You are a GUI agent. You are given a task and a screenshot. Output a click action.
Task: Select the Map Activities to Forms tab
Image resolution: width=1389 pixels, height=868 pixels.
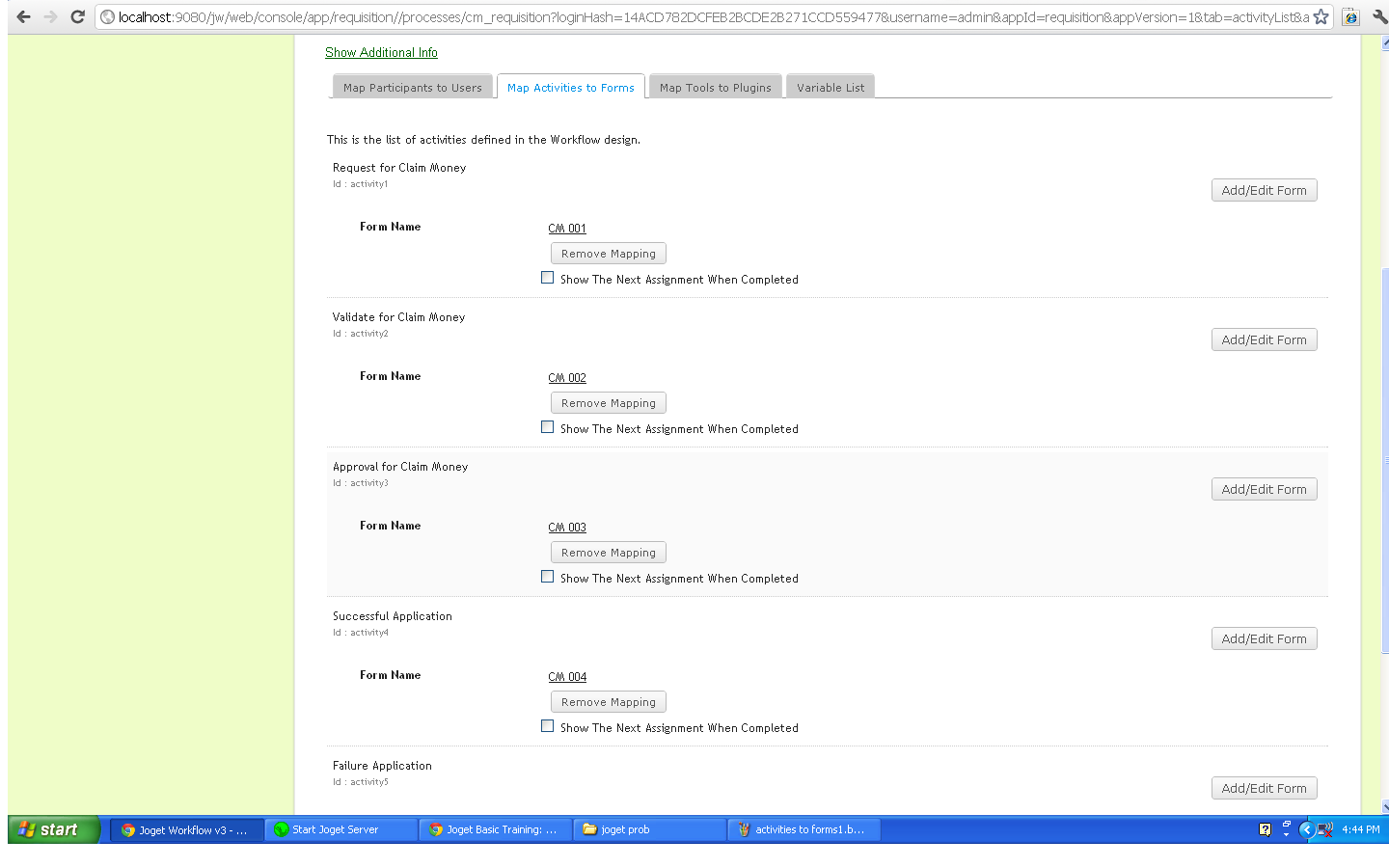click(571, 87)
